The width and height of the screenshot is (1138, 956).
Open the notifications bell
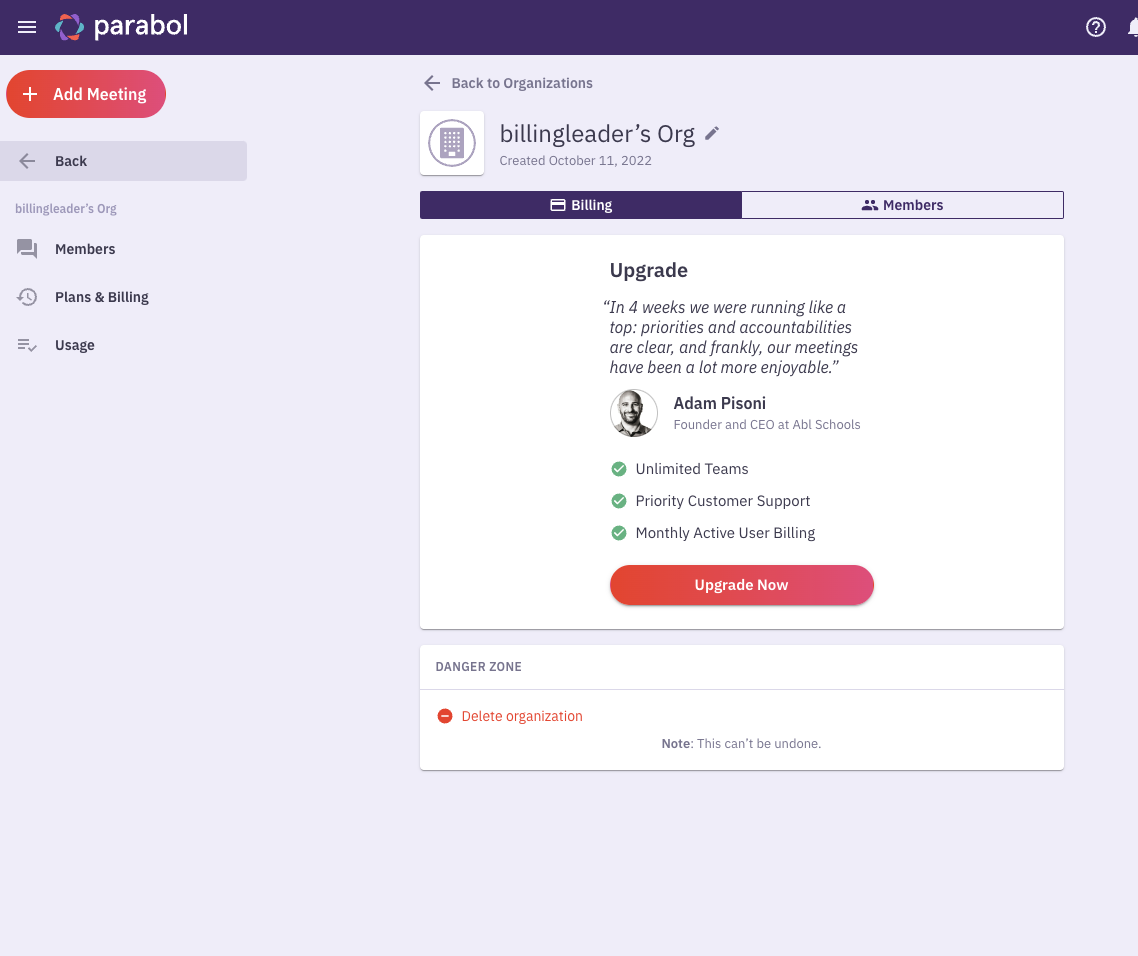tap(1133, 27)
